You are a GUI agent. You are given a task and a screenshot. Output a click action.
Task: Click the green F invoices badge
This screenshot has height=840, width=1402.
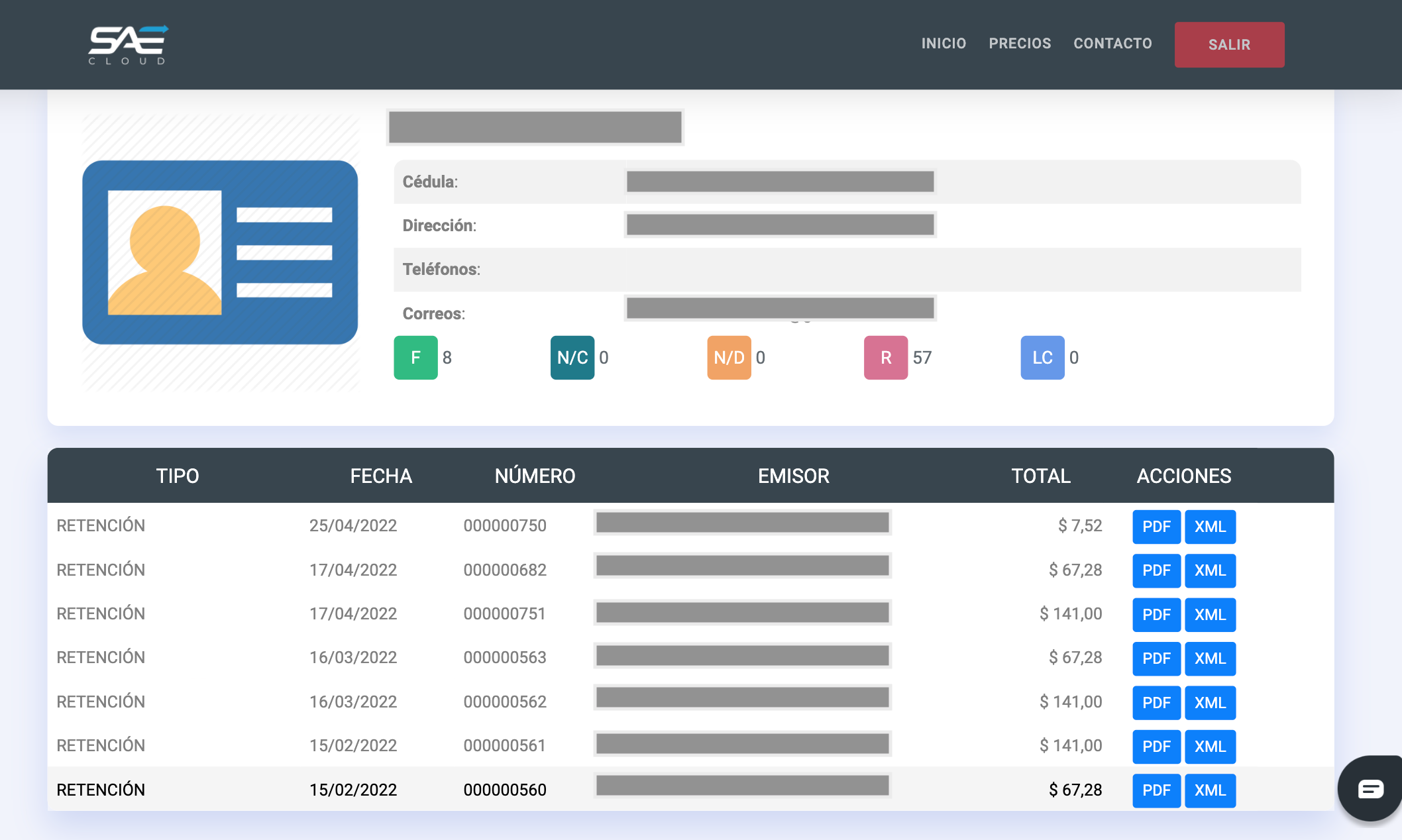pos(415,358)
